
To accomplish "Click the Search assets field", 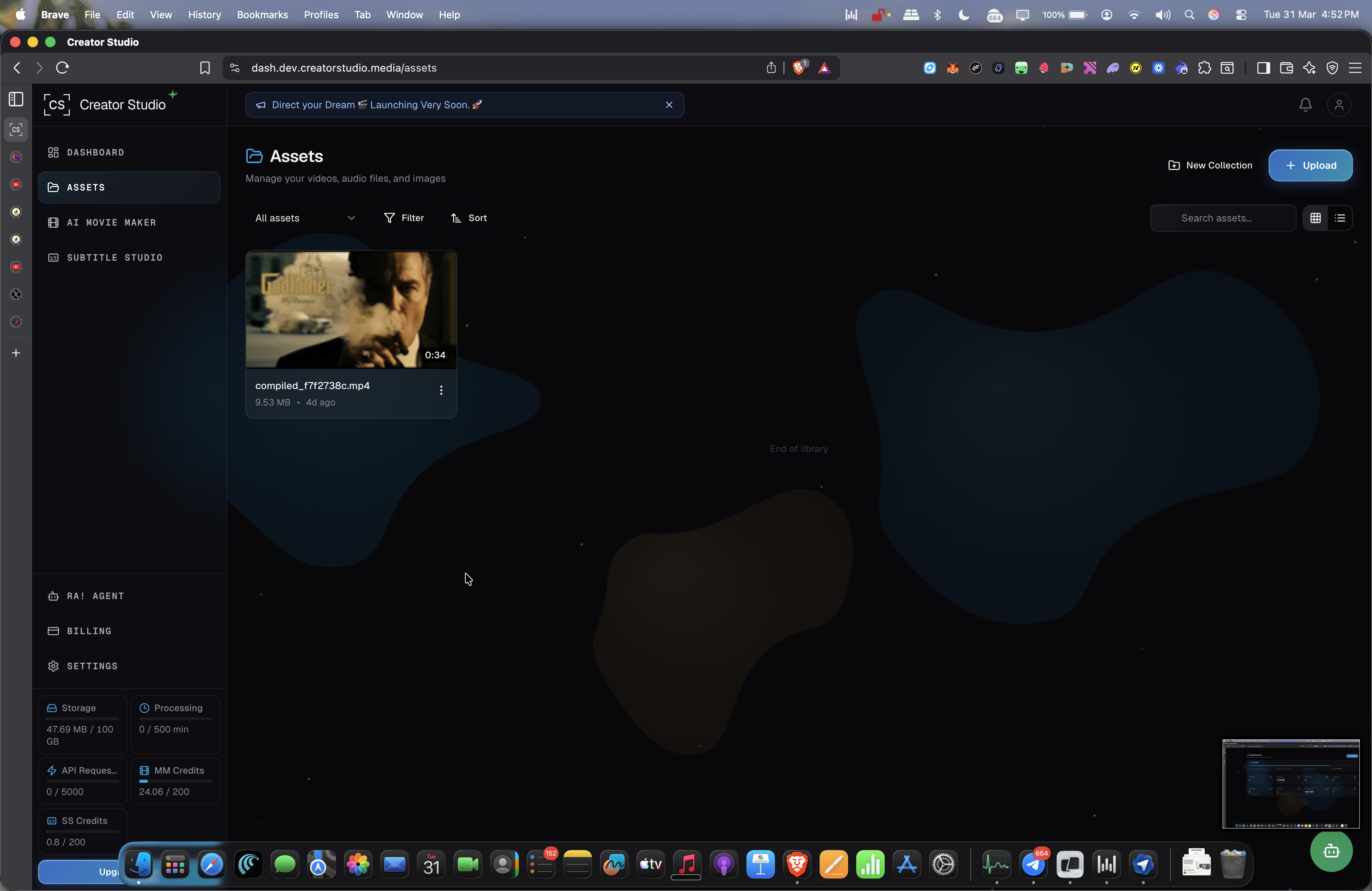I will click(1223, 218).
